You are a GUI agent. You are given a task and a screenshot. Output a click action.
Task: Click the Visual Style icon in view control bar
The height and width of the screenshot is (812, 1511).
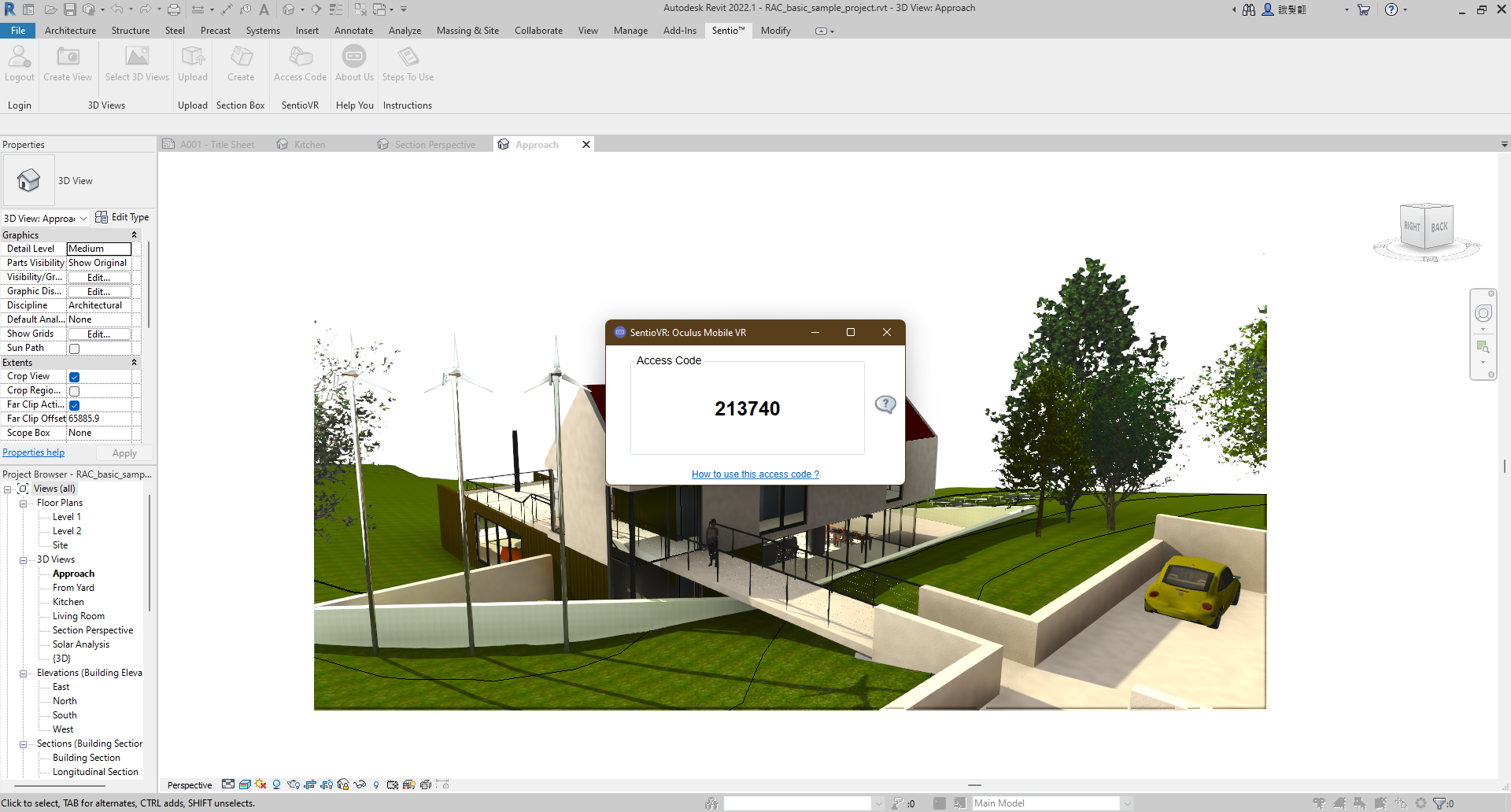point(245,784)
